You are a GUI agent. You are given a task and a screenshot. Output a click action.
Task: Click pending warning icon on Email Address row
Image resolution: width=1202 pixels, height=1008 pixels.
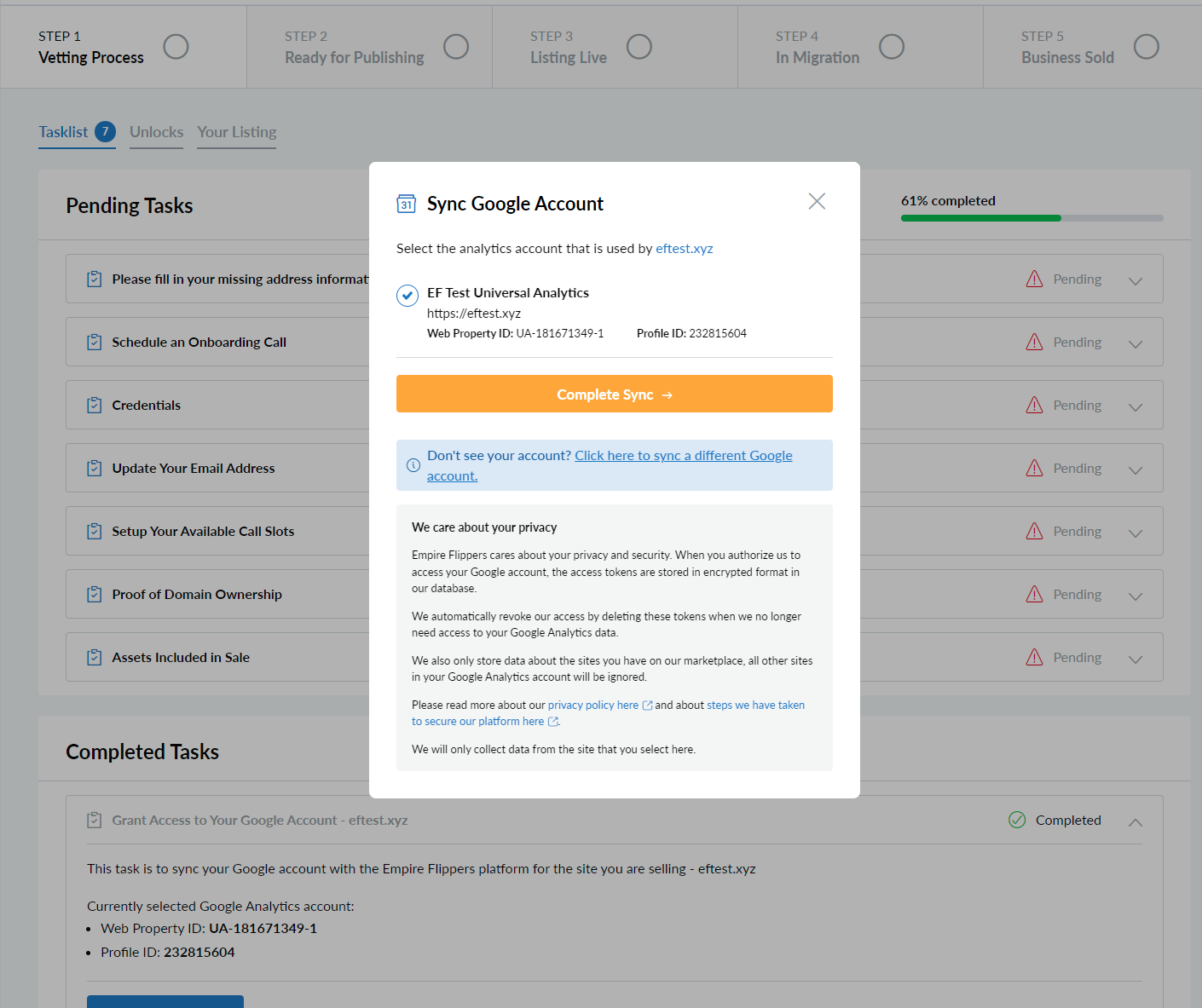1034,468
